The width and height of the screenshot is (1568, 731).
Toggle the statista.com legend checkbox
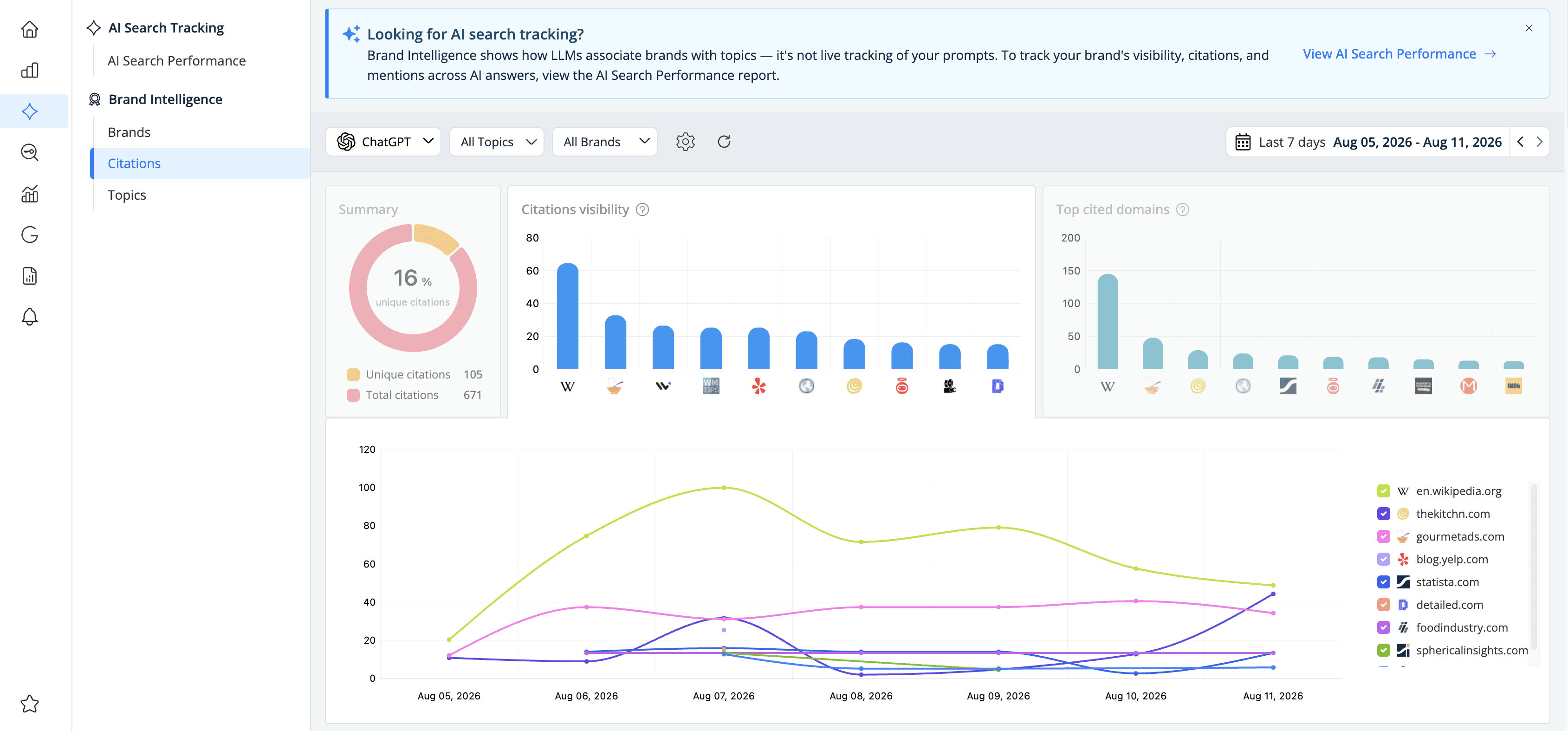pos(1383,582)
